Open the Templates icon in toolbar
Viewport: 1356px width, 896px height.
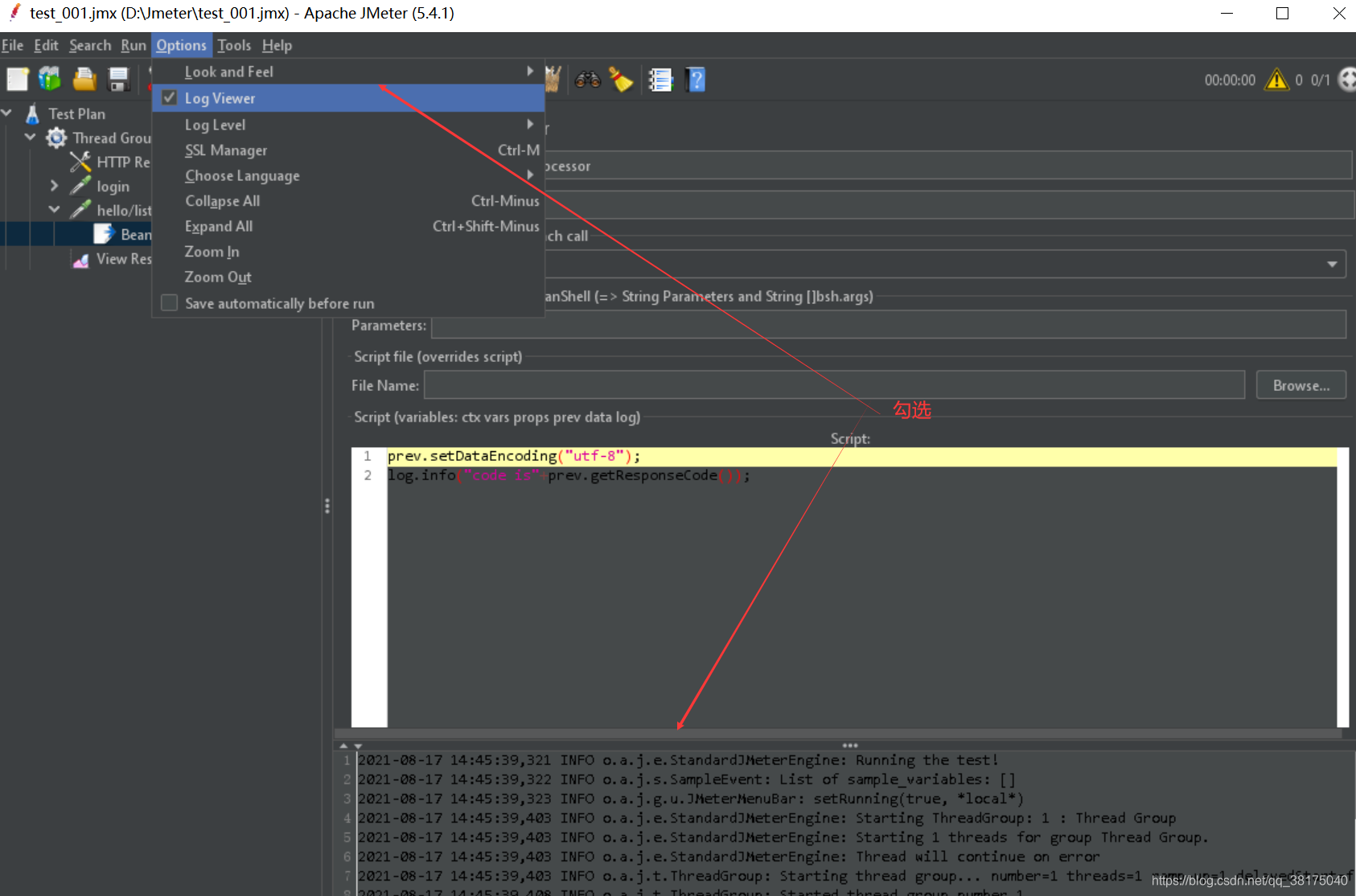(x=50, y=79)
